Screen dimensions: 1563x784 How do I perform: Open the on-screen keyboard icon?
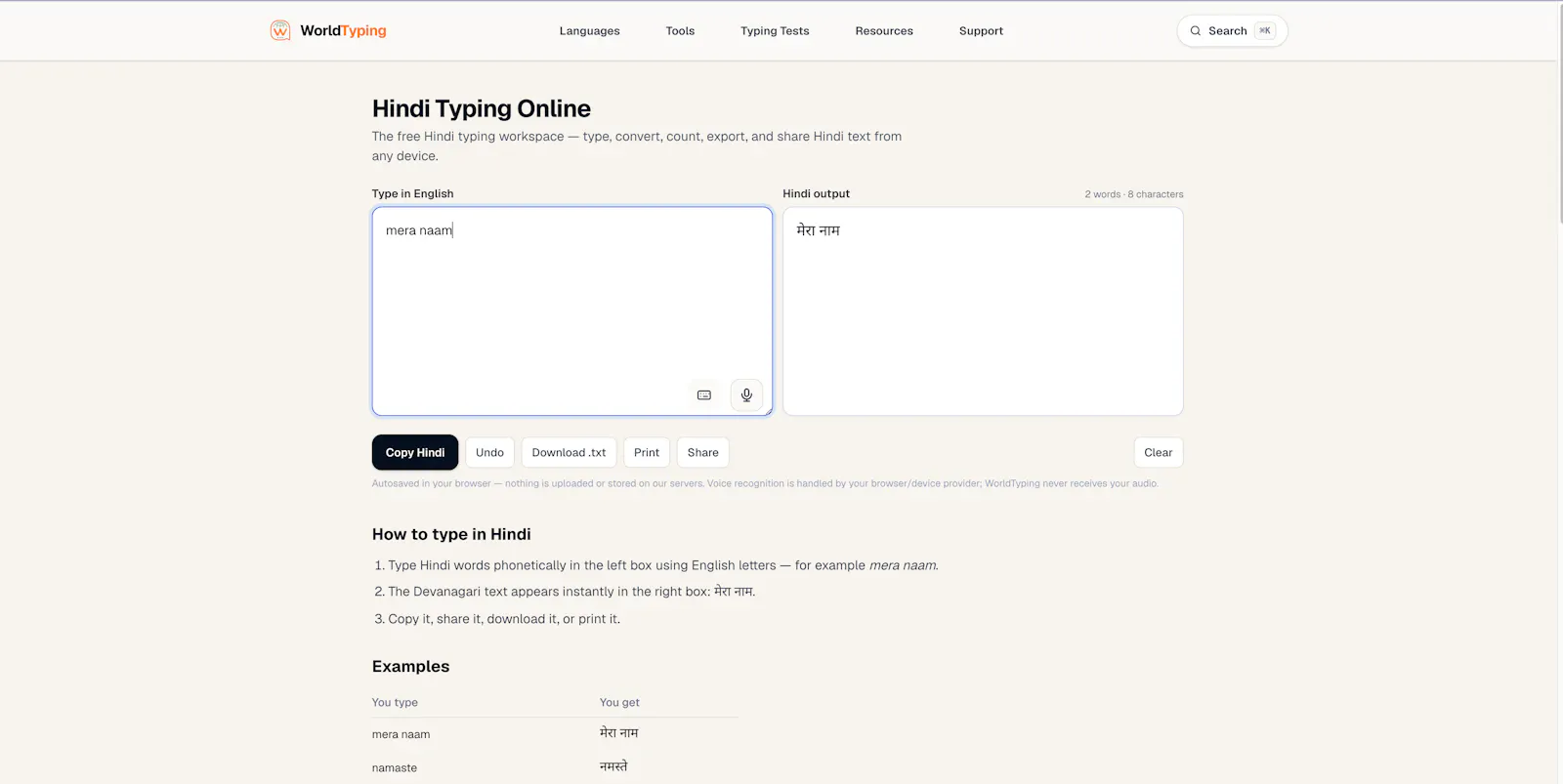click(x=704, y=395)
